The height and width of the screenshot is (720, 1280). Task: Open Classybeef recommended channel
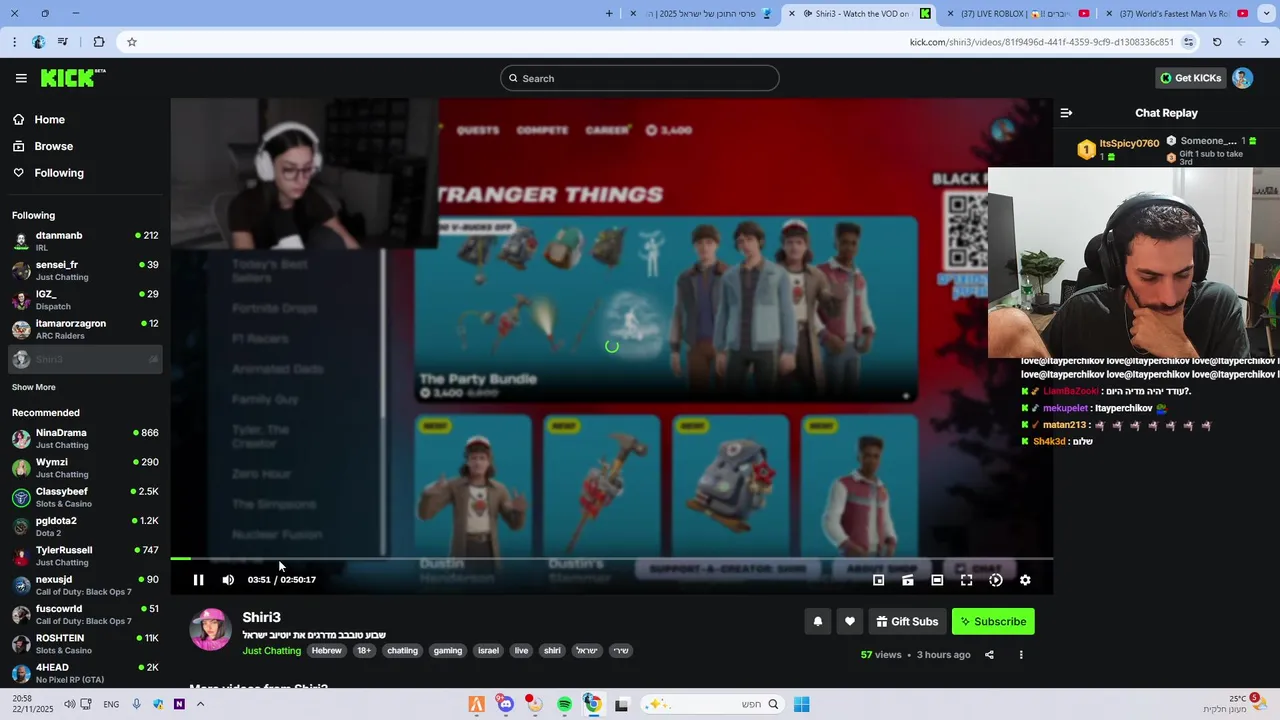pyautogui.click(x=85, y=497)
